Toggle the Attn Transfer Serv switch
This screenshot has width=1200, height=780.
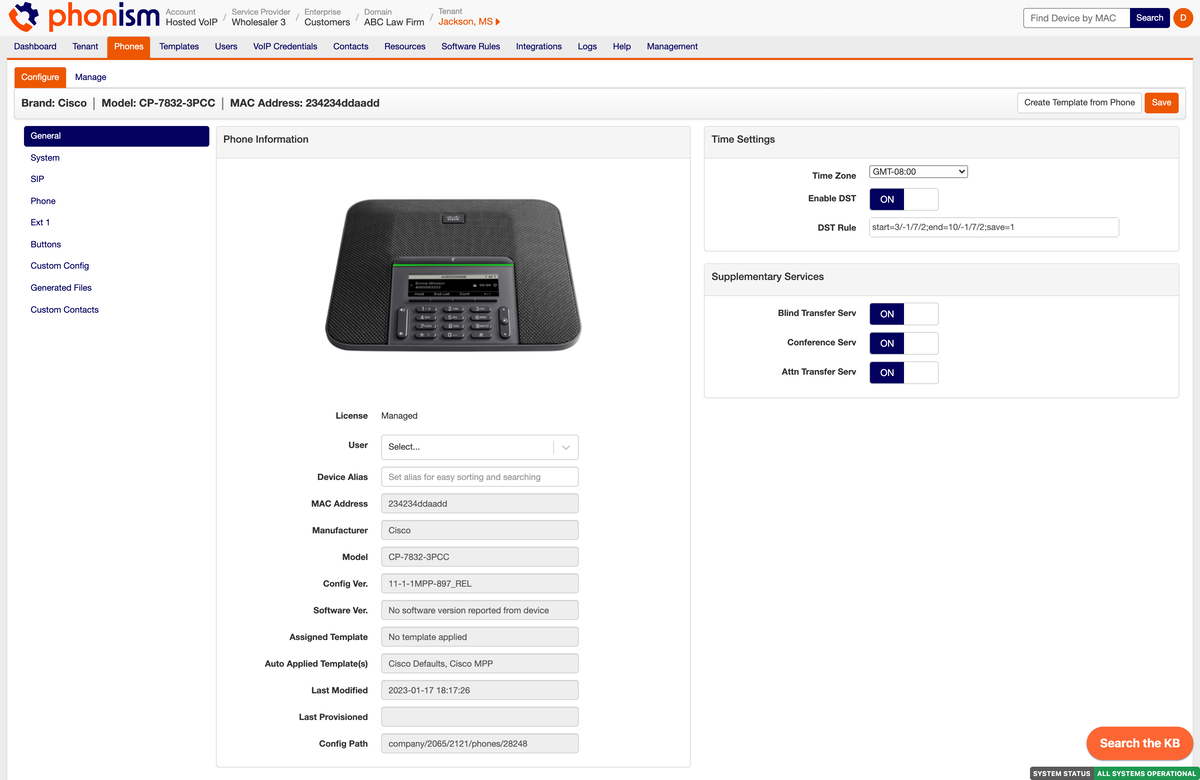coord(904,372)
